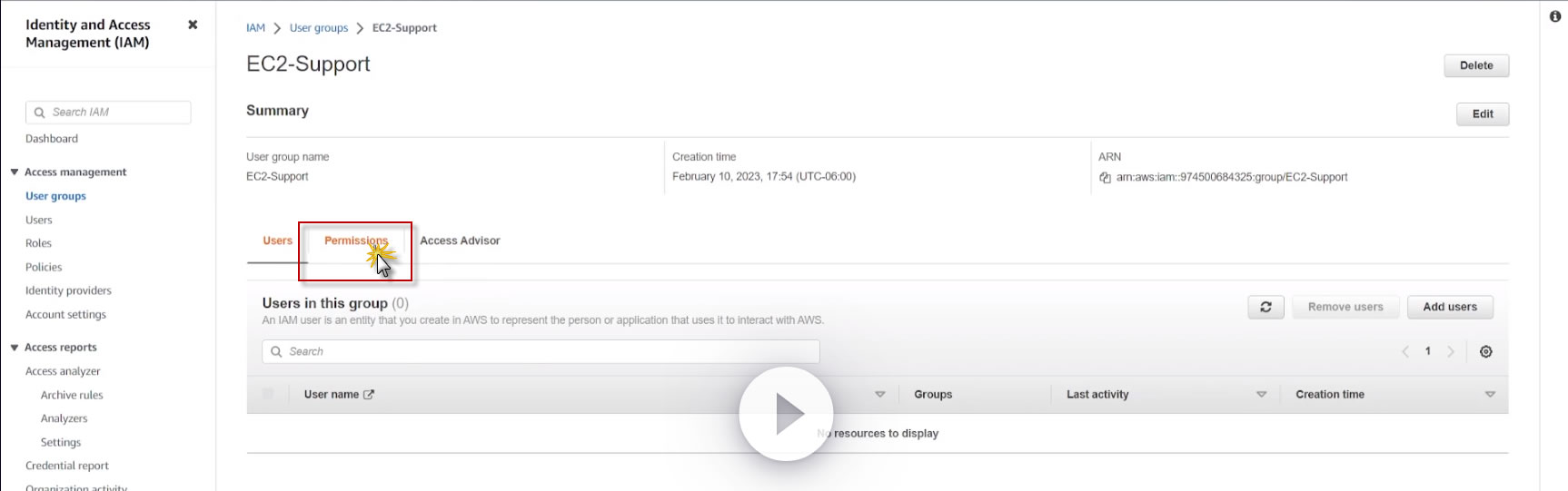Sort by User name column arrow
Image resolution: width=1568 pixels, height=491 pixels.
click(x=879, y=395)
